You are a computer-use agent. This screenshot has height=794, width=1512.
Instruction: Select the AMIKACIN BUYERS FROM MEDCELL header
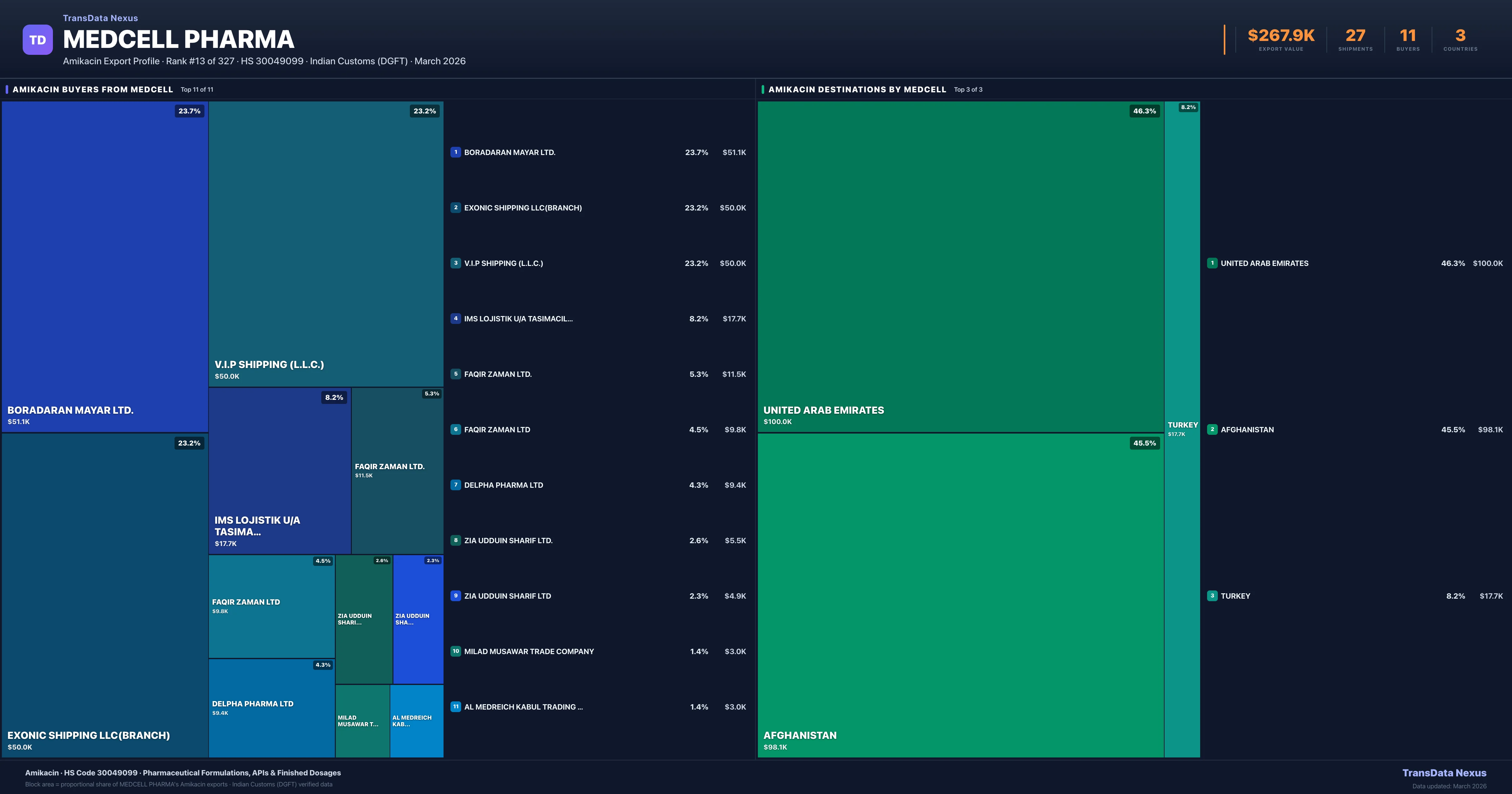[92, 89]
